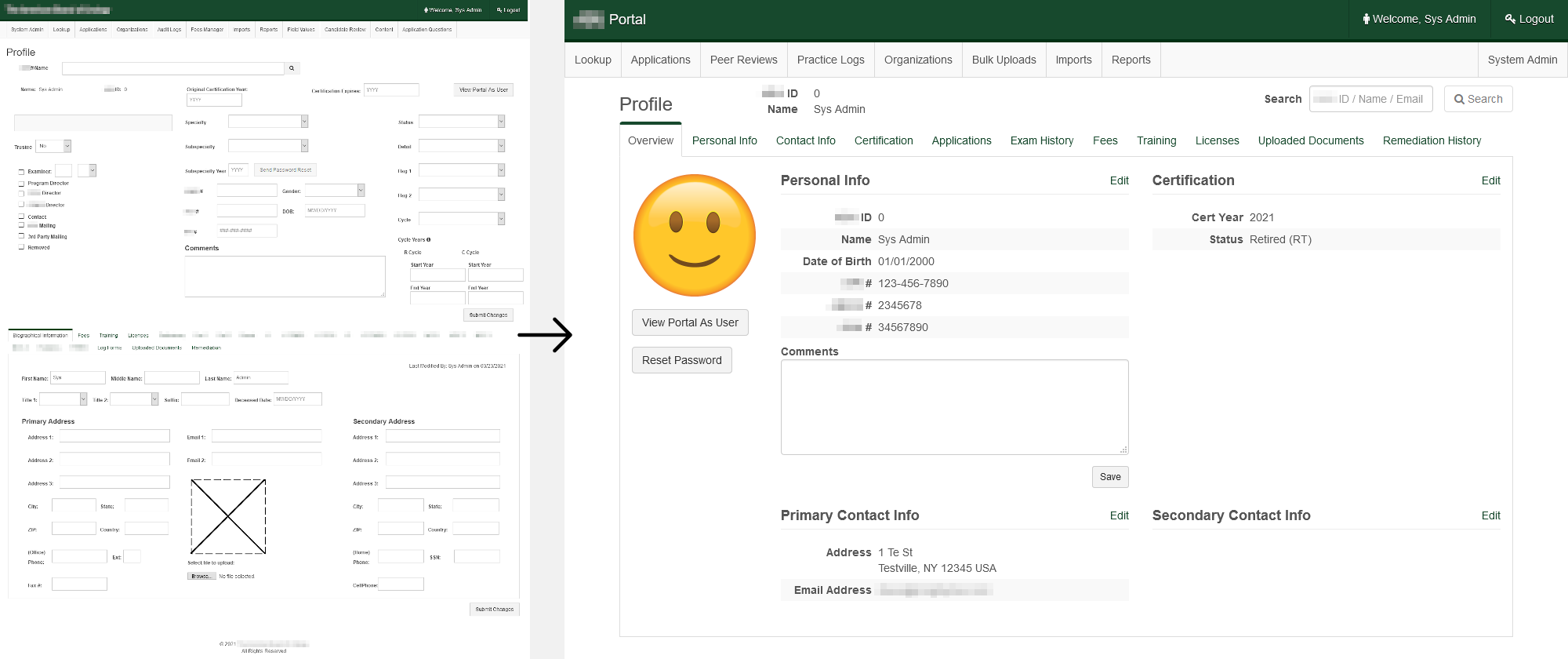Open the Log Forms tab

point(110,348)
